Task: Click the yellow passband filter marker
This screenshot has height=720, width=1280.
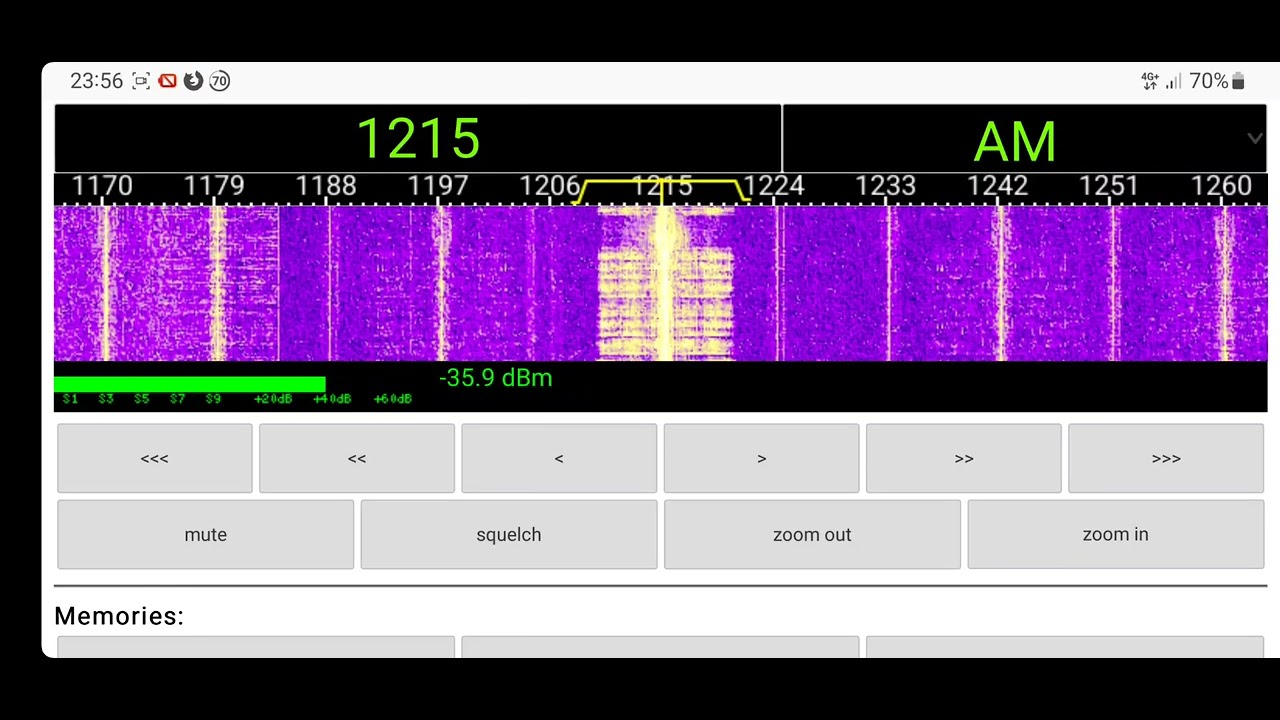Action: (662, 192)
